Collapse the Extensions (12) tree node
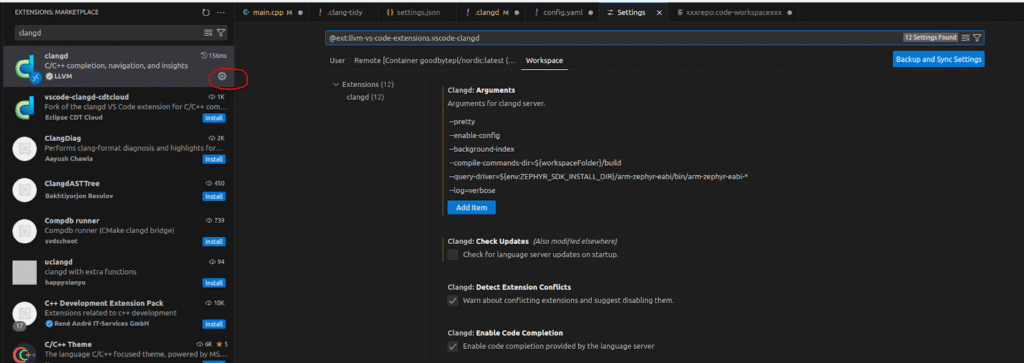This screenshot has width=1024, height=363. pyautogui.click(x=336, y=84)
